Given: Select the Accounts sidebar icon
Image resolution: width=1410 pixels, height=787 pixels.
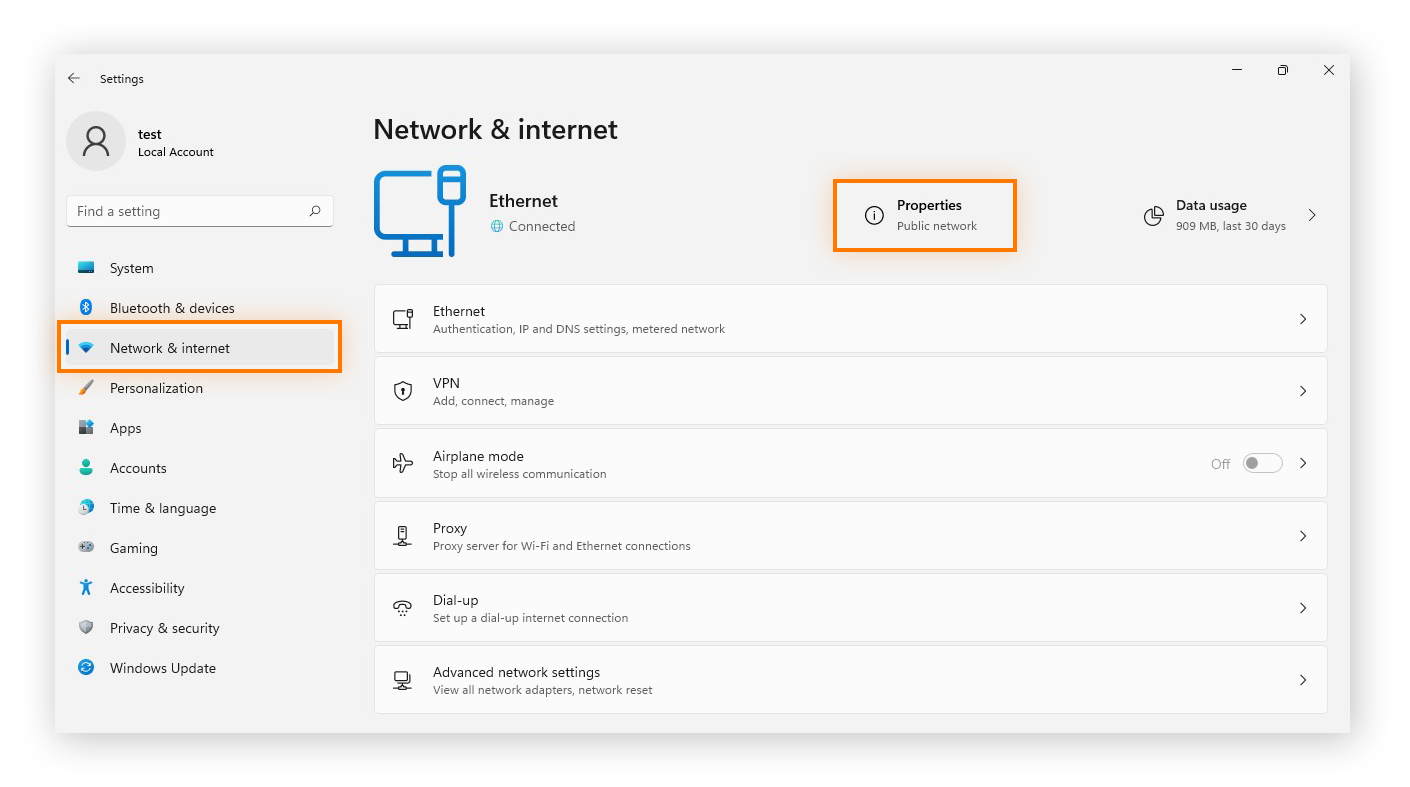Looking at the screenshot, I should pyautogui.click(x=86, y=468).
